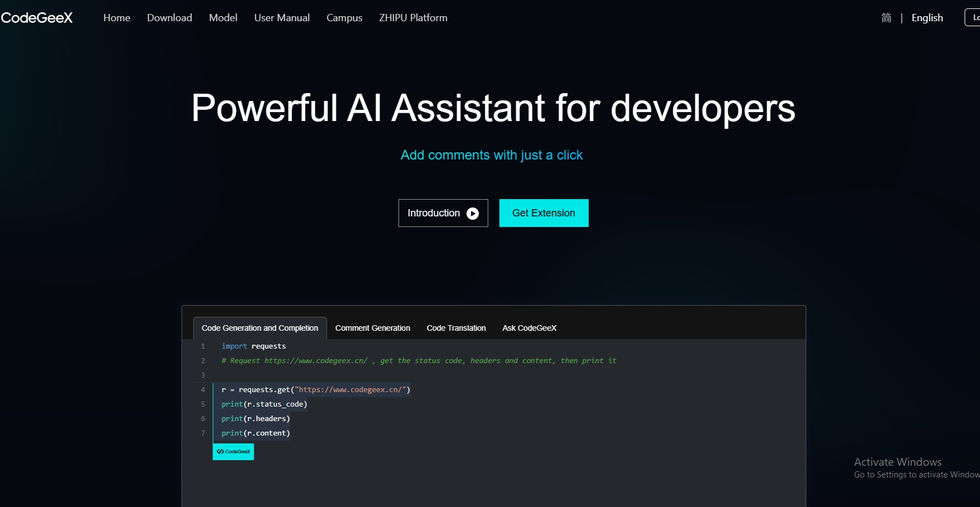Click the Get Extension button
The width and height of the screenshot is (980, 507).
point(544,213)
